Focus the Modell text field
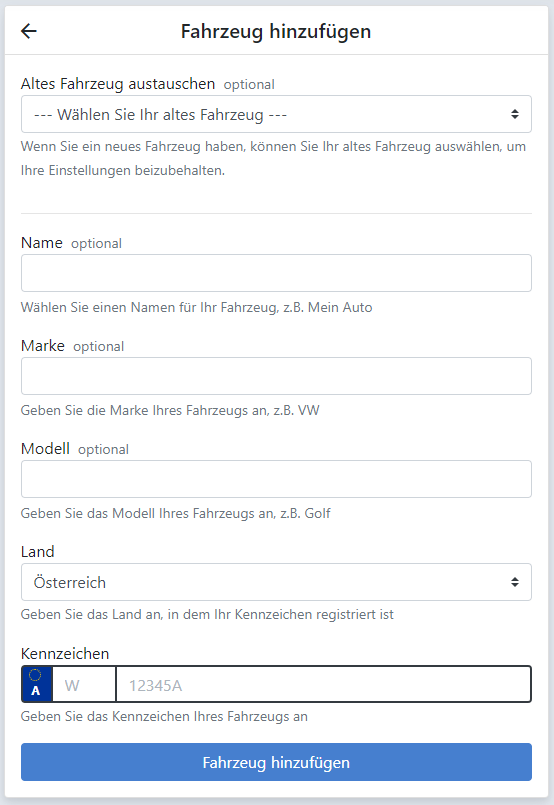554x805 pixels. (x=276, y=479)
